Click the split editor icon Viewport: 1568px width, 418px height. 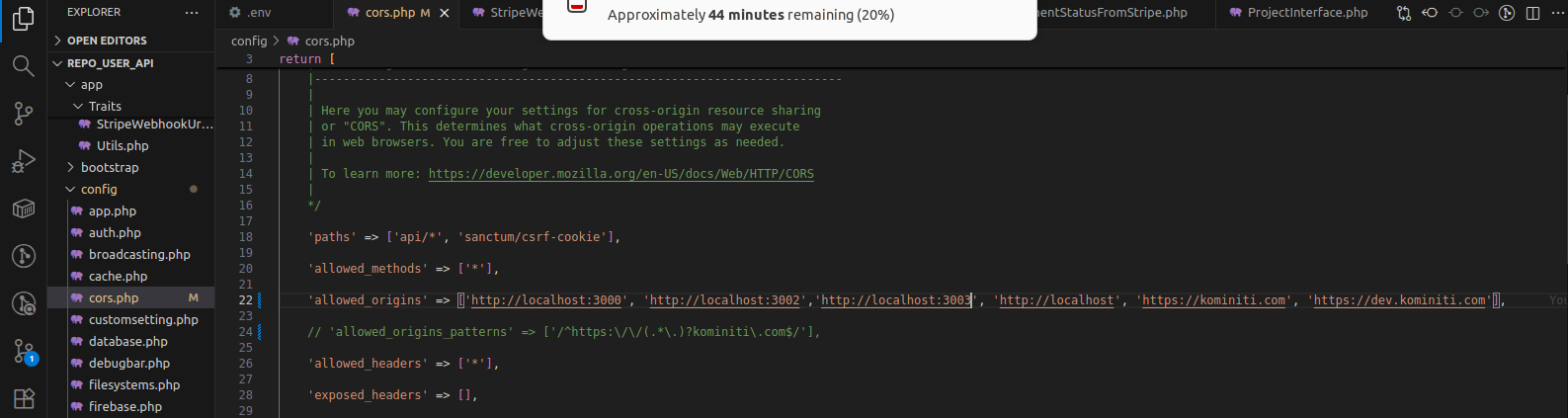click(1532, 13)
